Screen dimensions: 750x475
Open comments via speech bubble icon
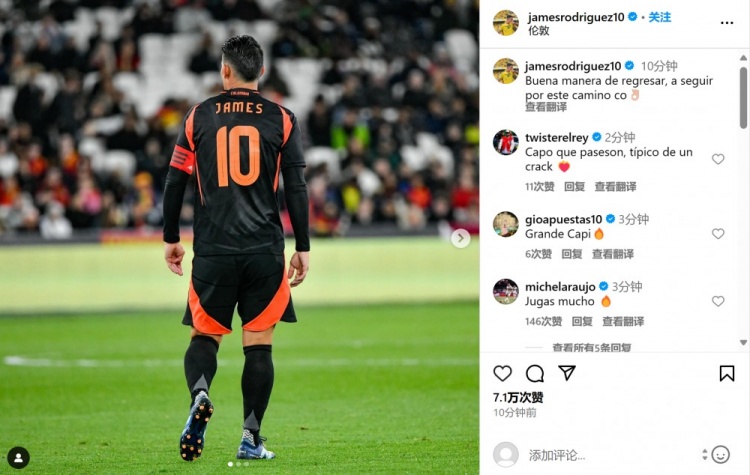(x=535, y=373)
